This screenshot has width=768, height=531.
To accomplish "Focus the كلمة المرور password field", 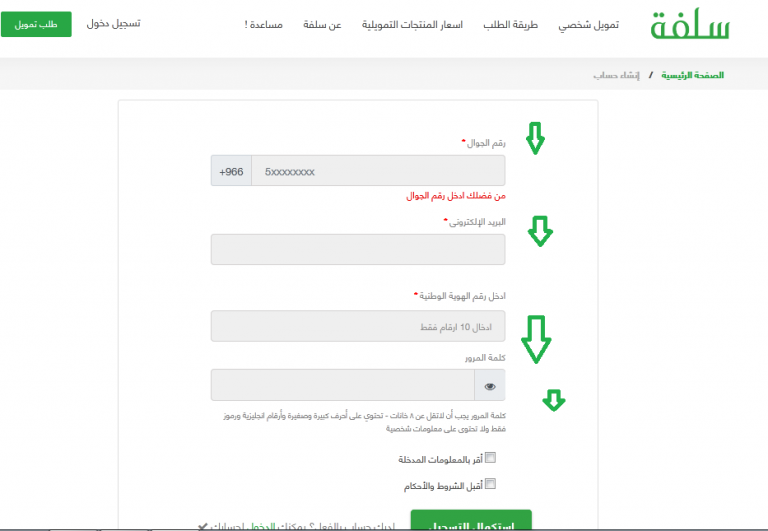I will tap(343, 386).
